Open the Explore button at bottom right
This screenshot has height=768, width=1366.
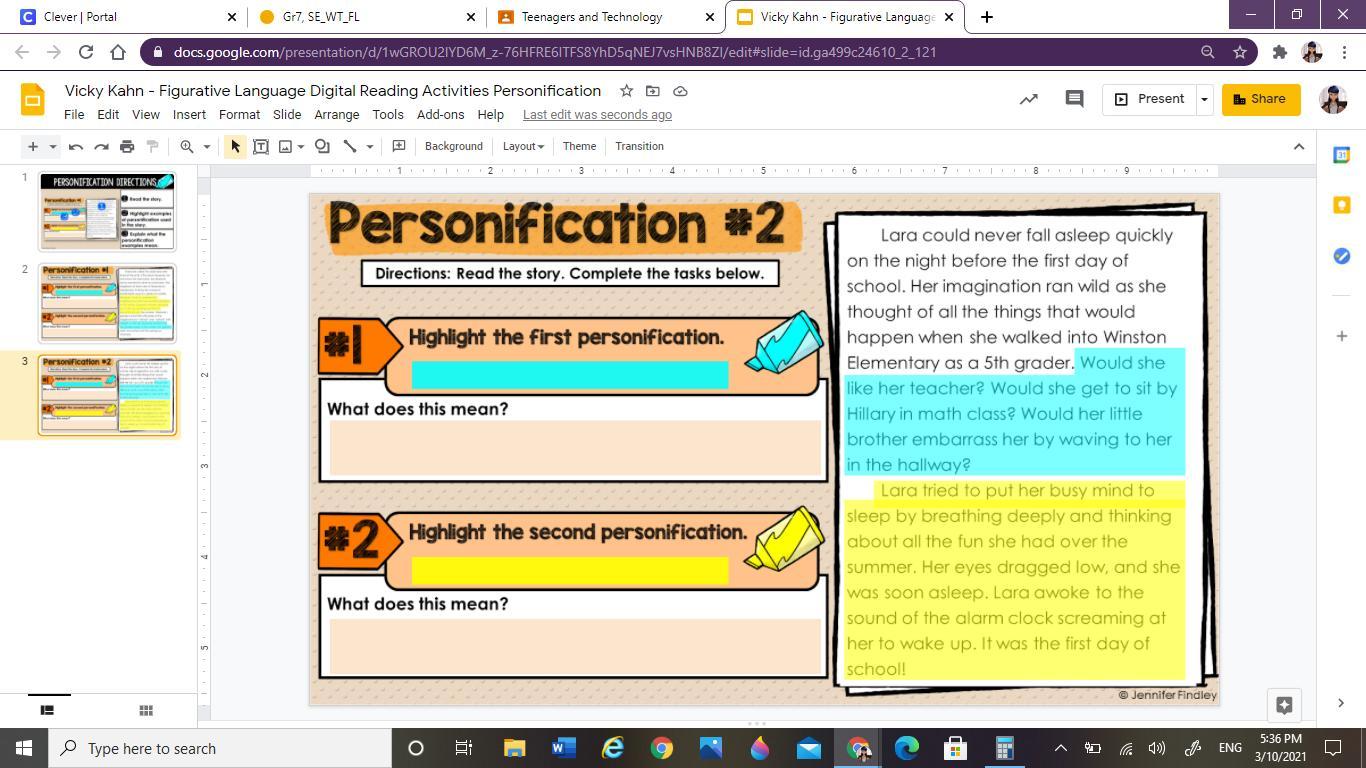coord(1285,704)
